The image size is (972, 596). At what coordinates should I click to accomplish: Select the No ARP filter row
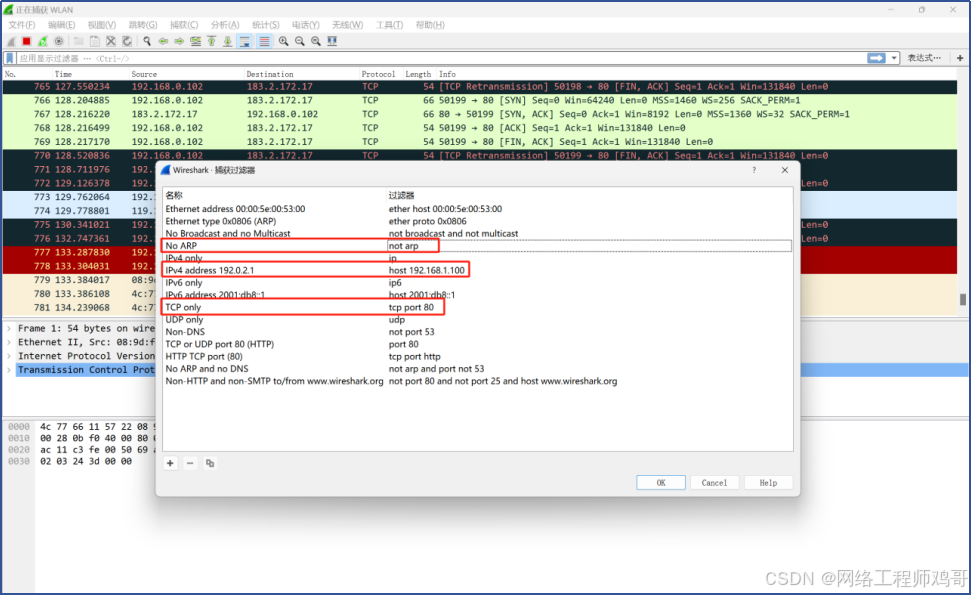coord(477,246)
